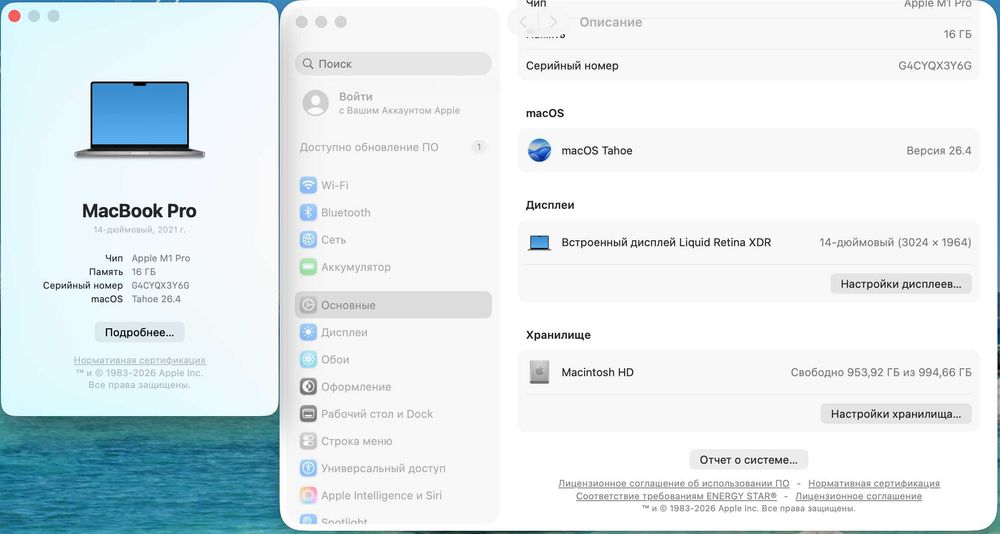Click Встроенный дисплей Liquid Retina XDR

coord(666,242)
